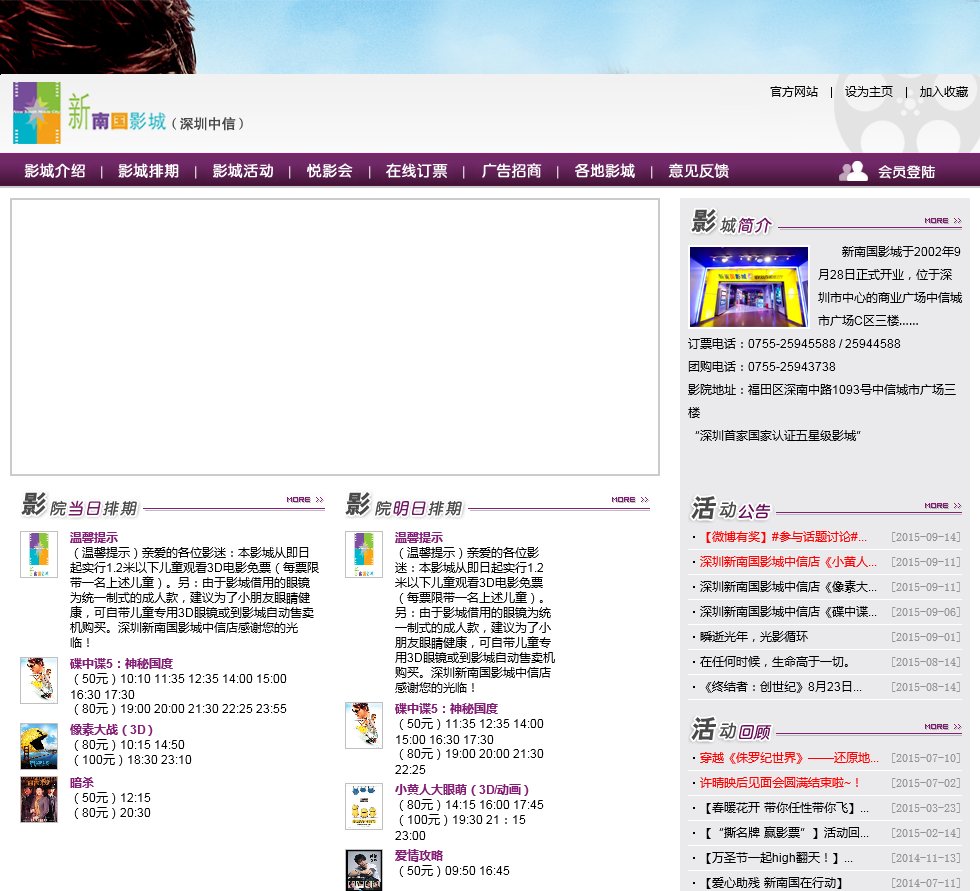Viewport: 980px width, 891px height.
Task: Open 【春暖花开 带你任性带你飞】 review item
Action: click(784, 808)
